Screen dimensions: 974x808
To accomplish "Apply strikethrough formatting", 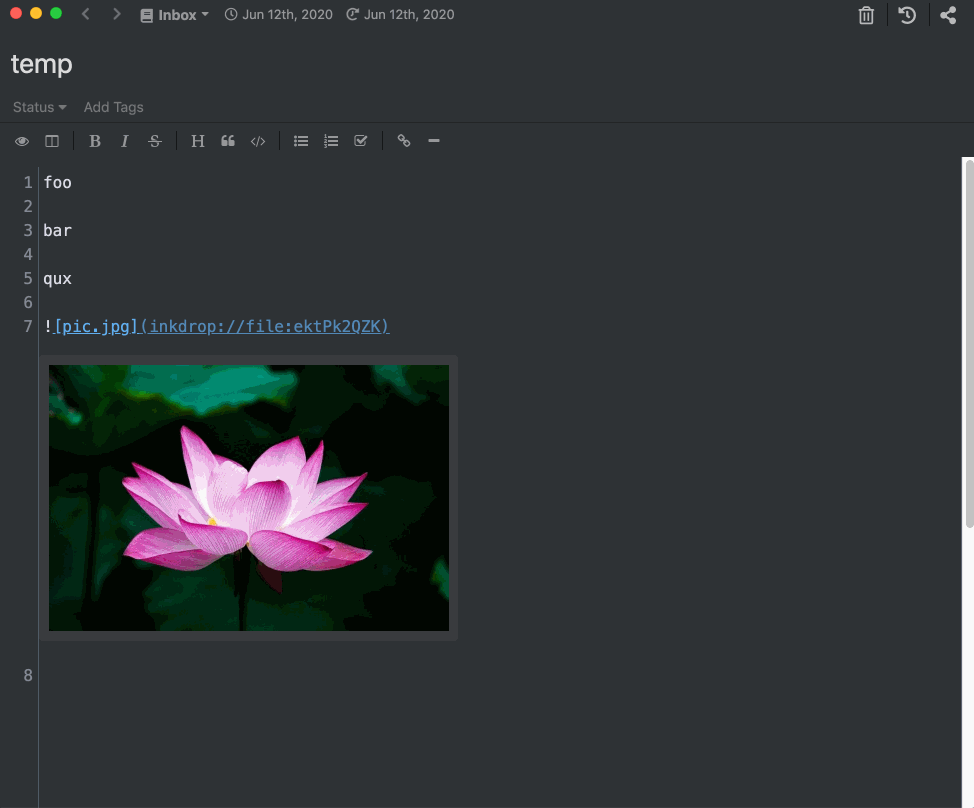I will click(155, 142).
